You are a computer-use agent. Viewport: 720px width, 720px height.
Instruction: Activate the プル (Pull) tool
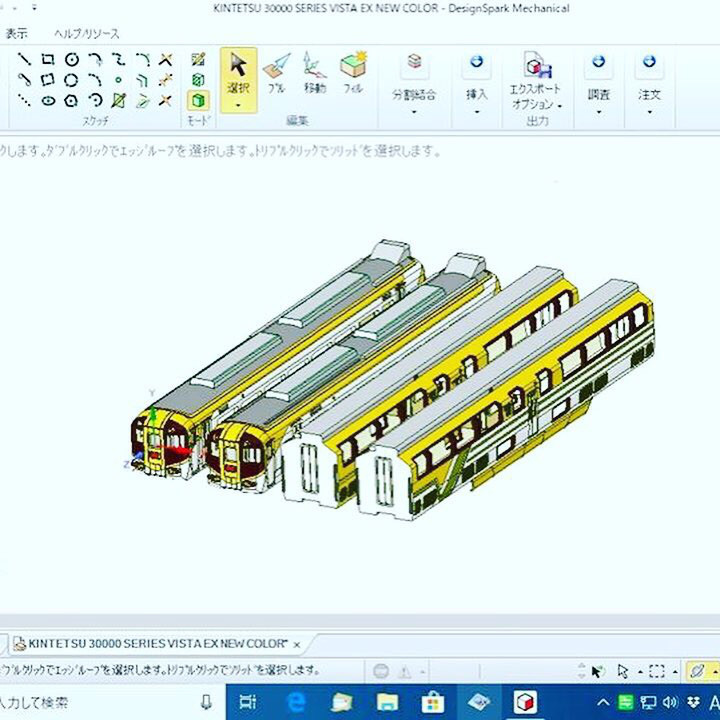(277, 73)
